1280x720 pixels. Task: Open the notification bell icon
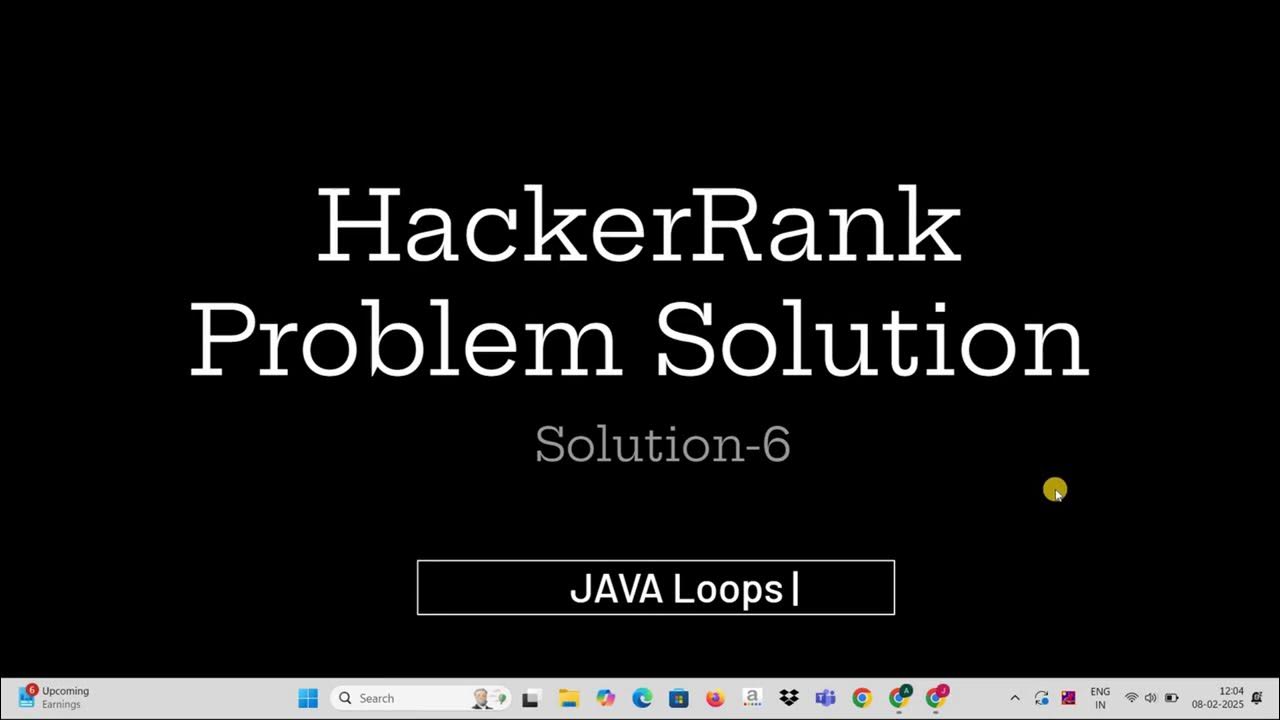(1257, 698)
